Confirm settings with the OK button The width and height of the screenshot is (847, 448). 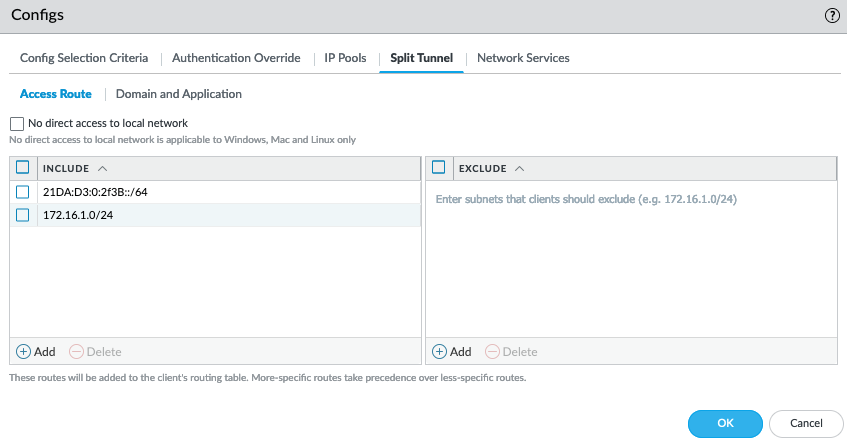coord(725,423)
